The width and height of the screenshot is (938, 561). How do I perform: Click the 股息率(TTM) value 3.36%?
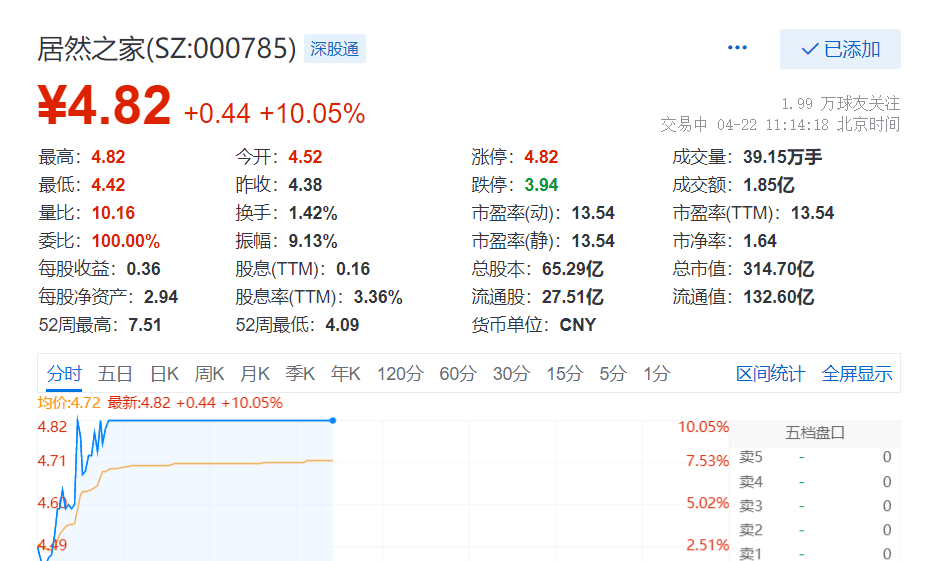pos(378,297)
